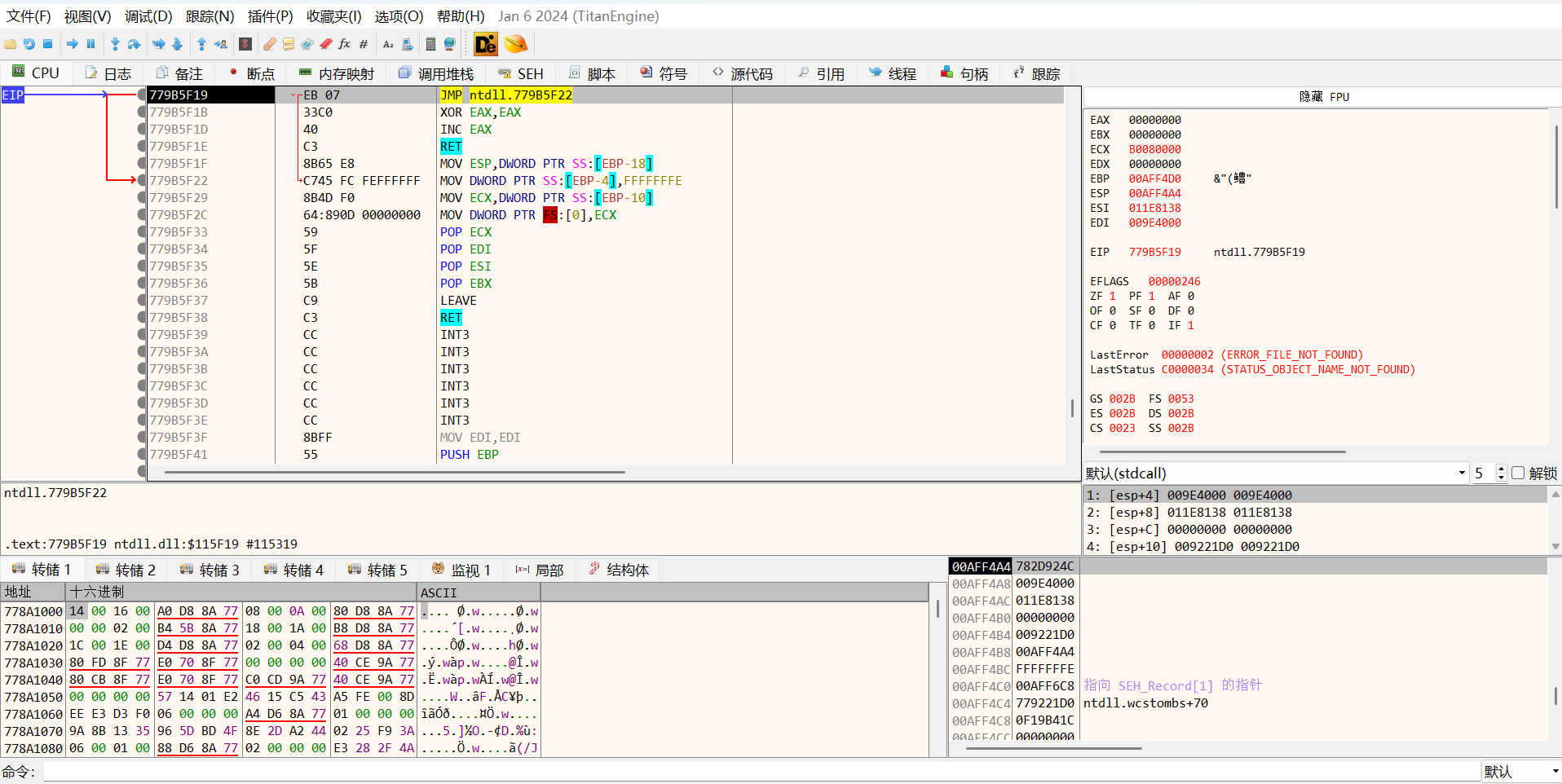This screenshot has height=784, width=1562.
Task: Open the Scylla plugin icon
Action: click(245, 44)
